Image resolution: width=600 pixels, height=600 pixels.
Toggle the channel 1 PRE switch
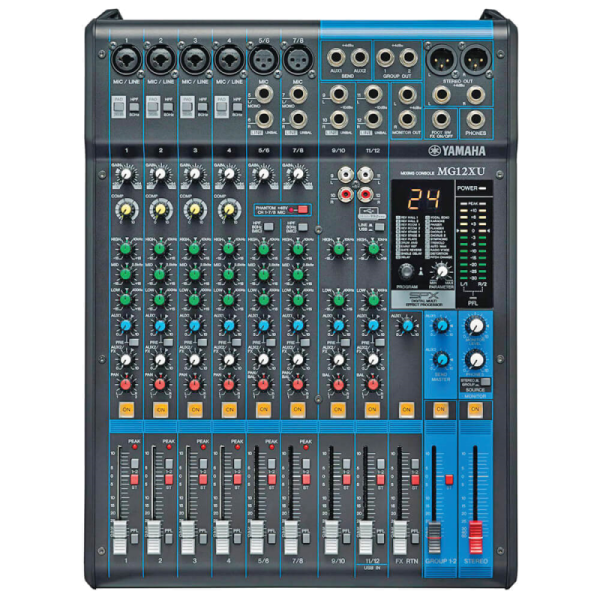134,342
